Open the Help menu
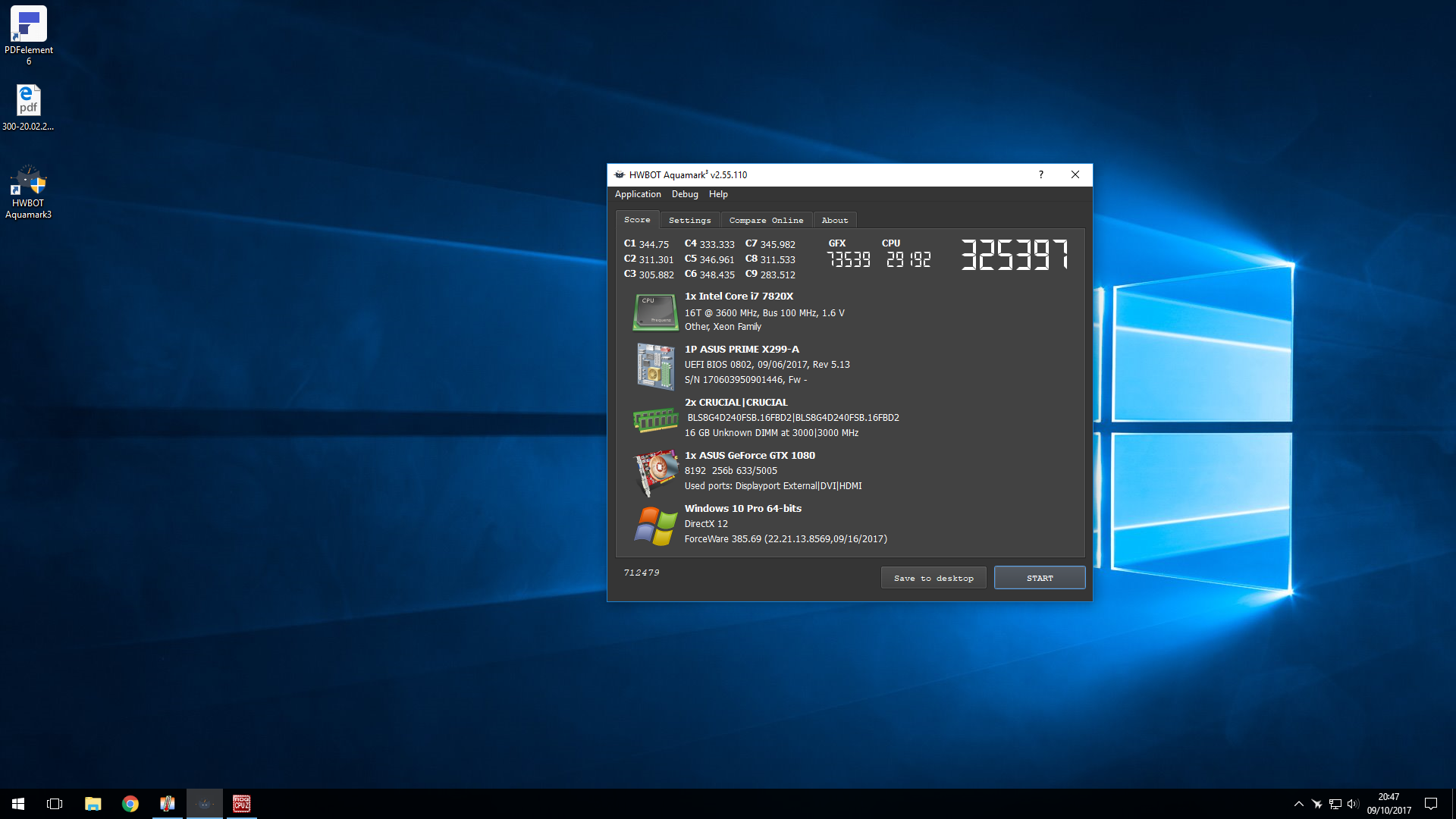1456x819 pixels. [718, 194]
